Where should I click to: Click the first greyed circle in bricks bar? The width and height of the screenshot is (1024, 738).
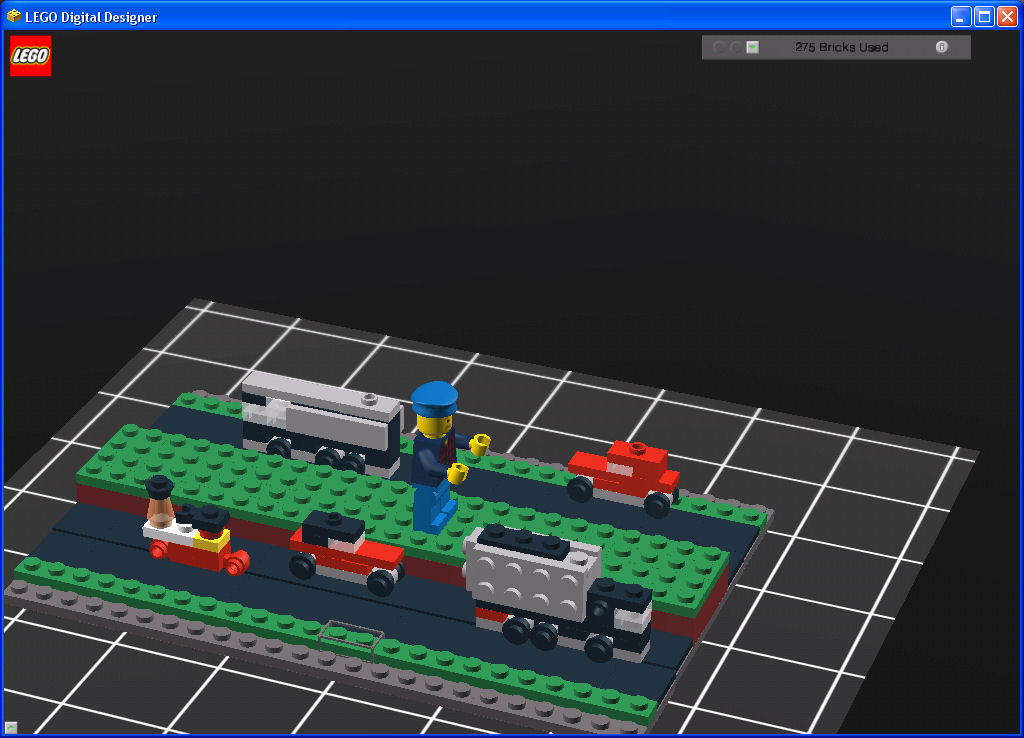pos(718,47)
